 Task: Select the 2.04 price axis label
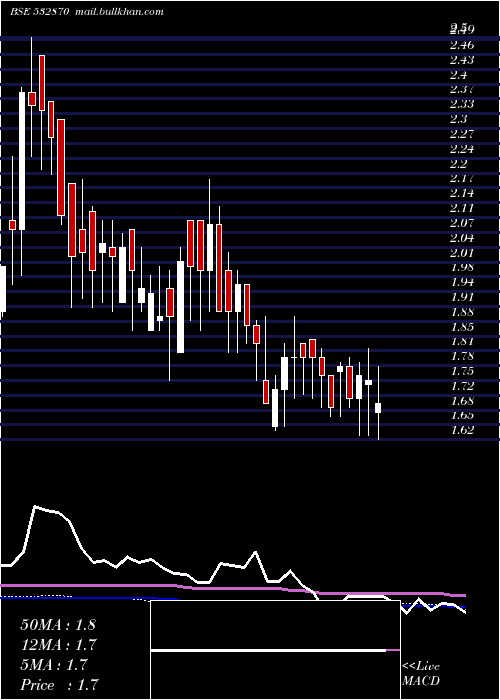pos(462,238)
